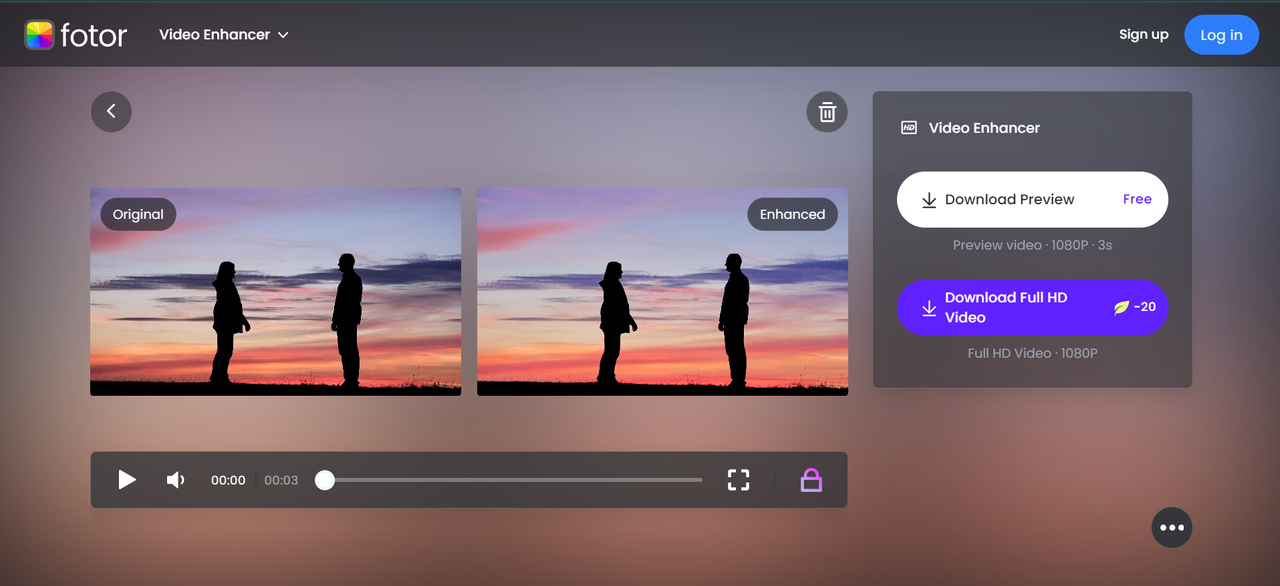Image resolution: width=1280 pixels, height=586 pixels.
Task: Click the Fotor logo icon
Action: click(x=39, y=35)
